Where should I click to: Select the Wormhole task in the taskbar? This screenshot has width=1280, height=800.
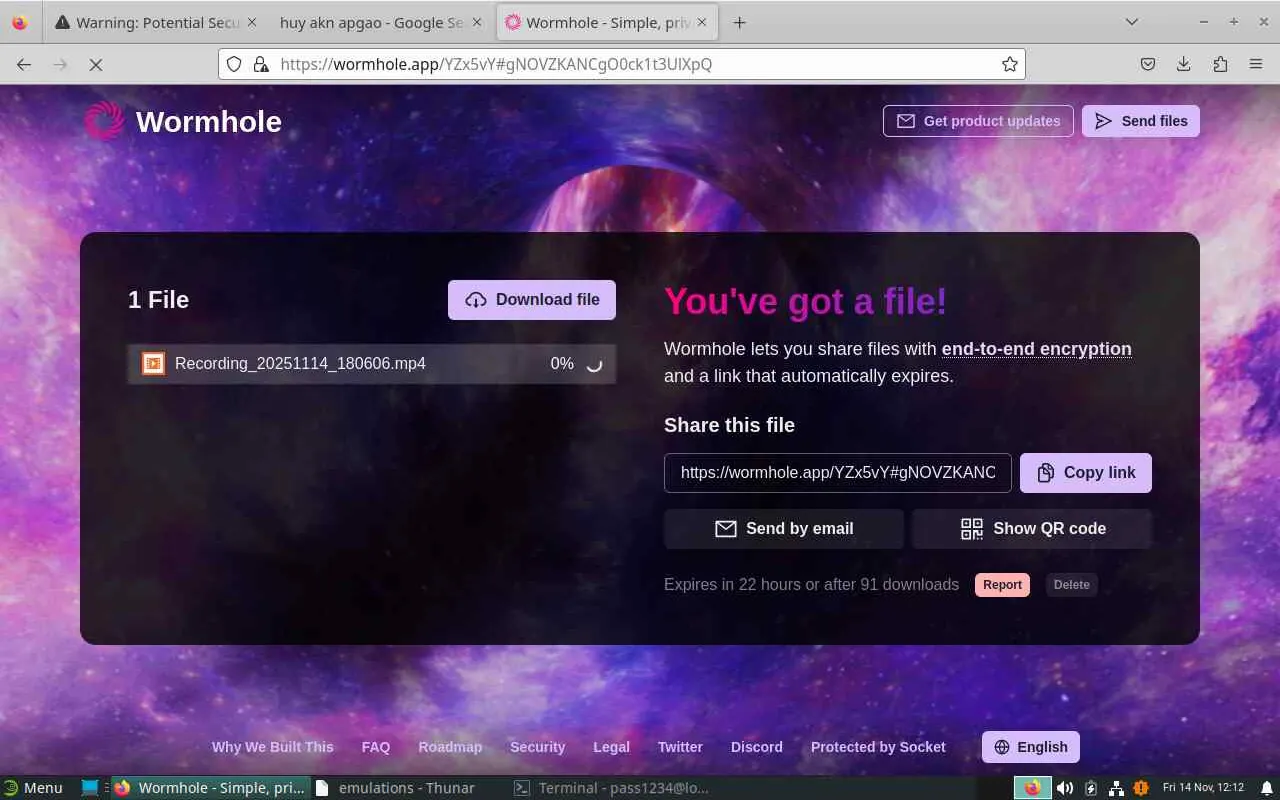click(x=210, y=788)
